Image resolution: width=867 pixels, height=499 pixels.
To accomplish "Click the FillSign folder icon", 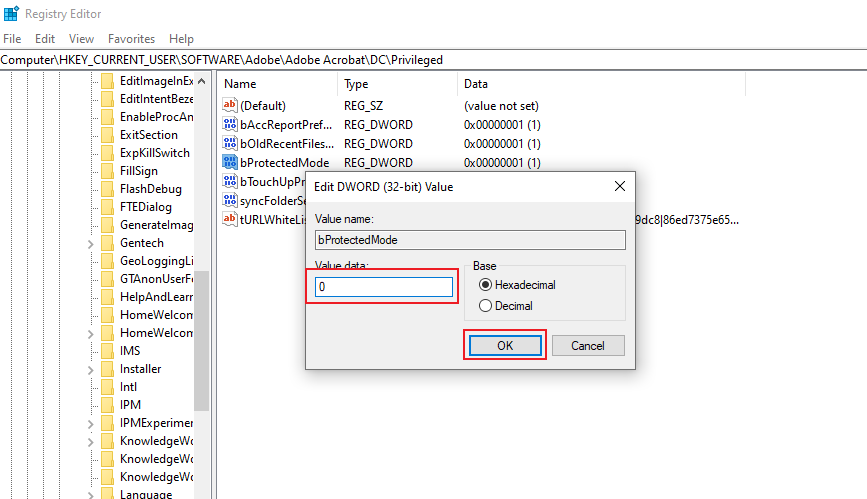I will (107, 171).
